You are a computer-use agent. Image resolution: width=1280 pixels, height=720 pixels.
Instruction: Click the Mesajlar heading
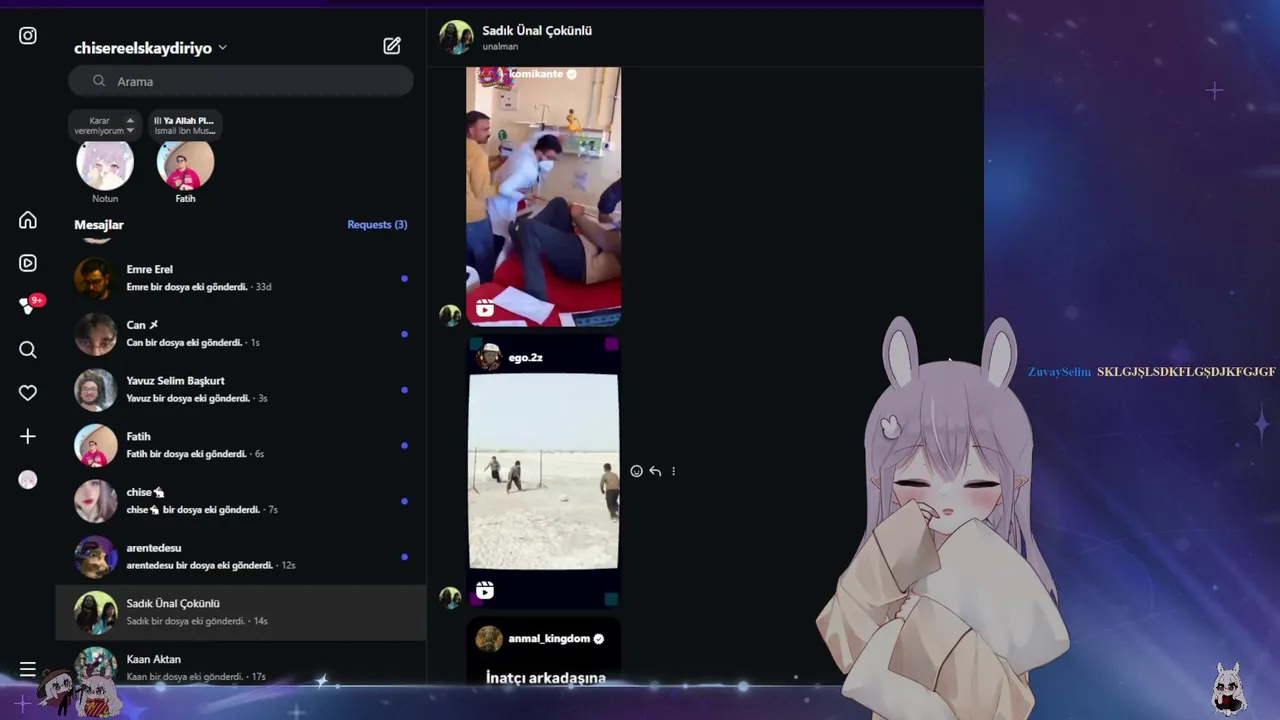99,225
